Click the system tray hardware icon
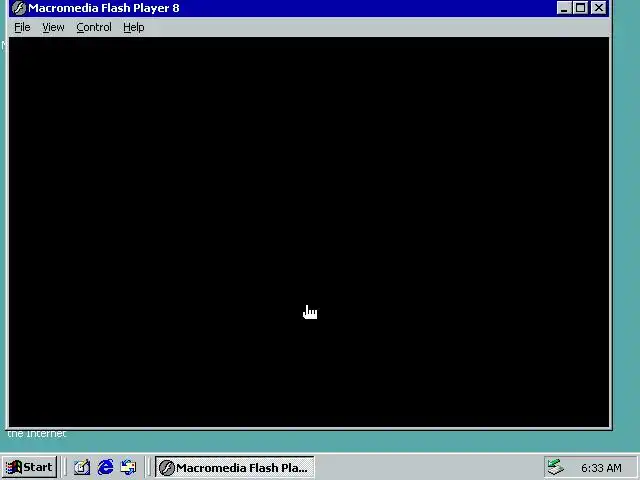640x480 pixels. tap(555, 467)
